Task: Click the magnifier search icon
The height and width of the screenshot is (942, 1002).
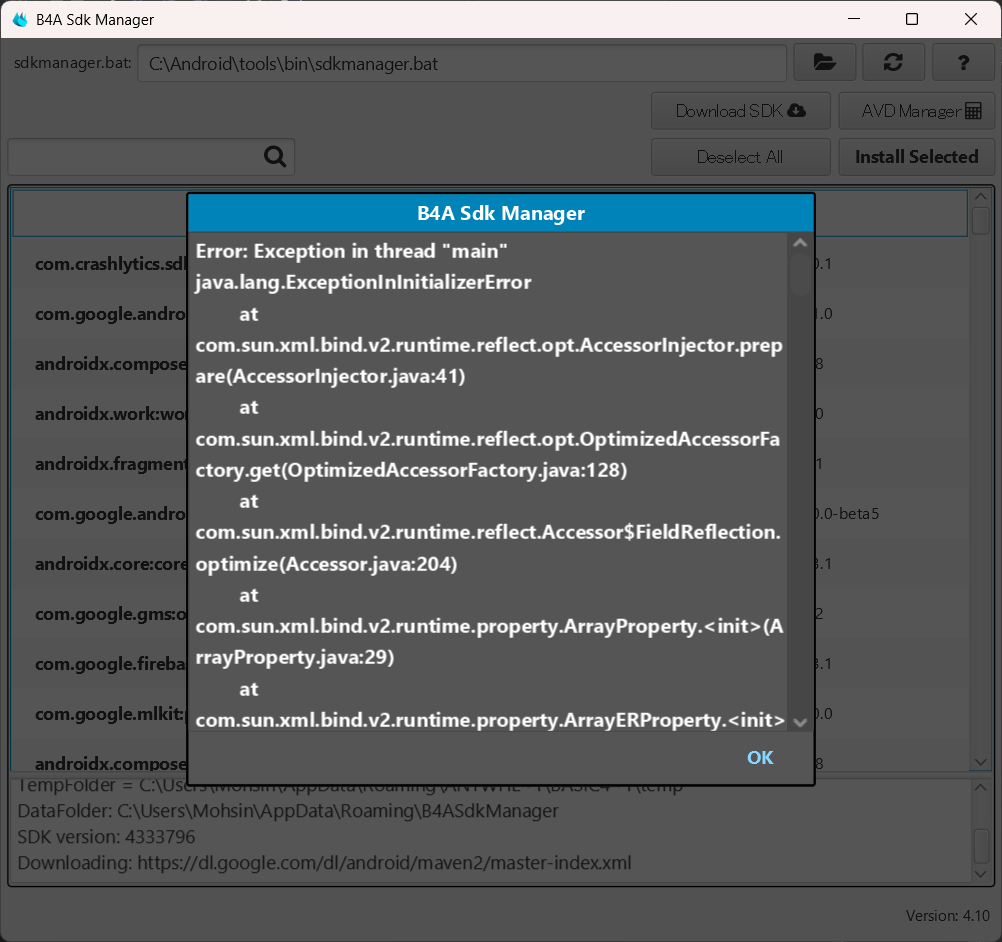Action: (275, 157)
